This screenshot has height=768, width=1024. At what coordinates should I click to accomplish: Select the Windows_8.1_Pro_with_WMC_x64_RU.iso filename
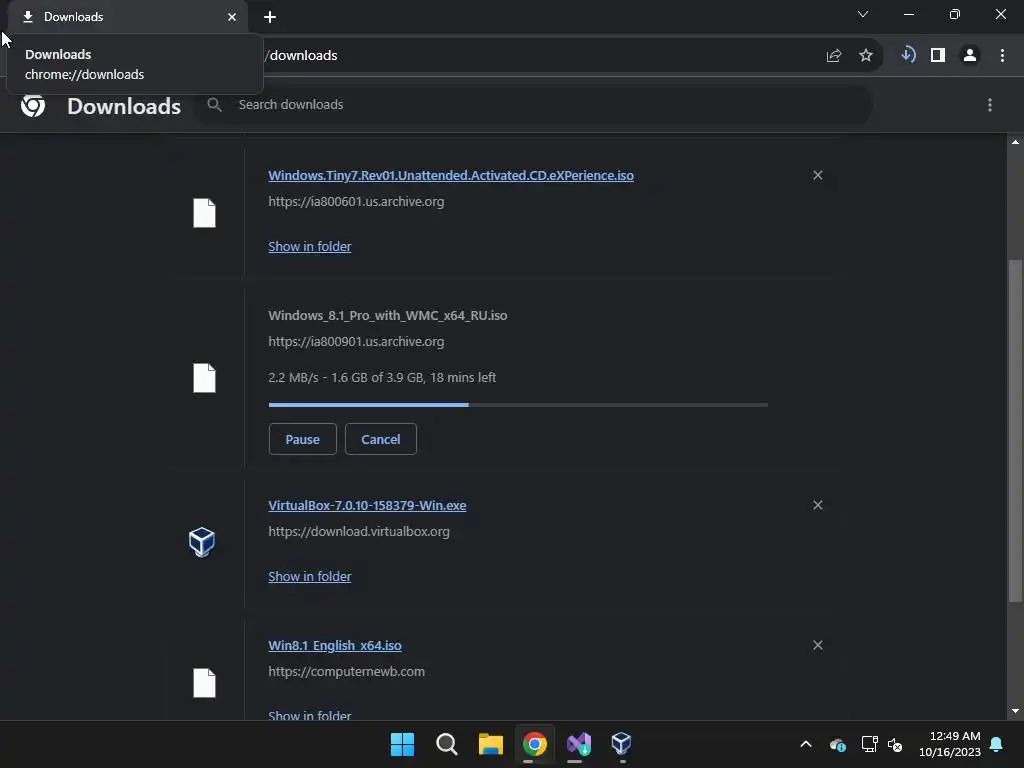coord(387,315)
